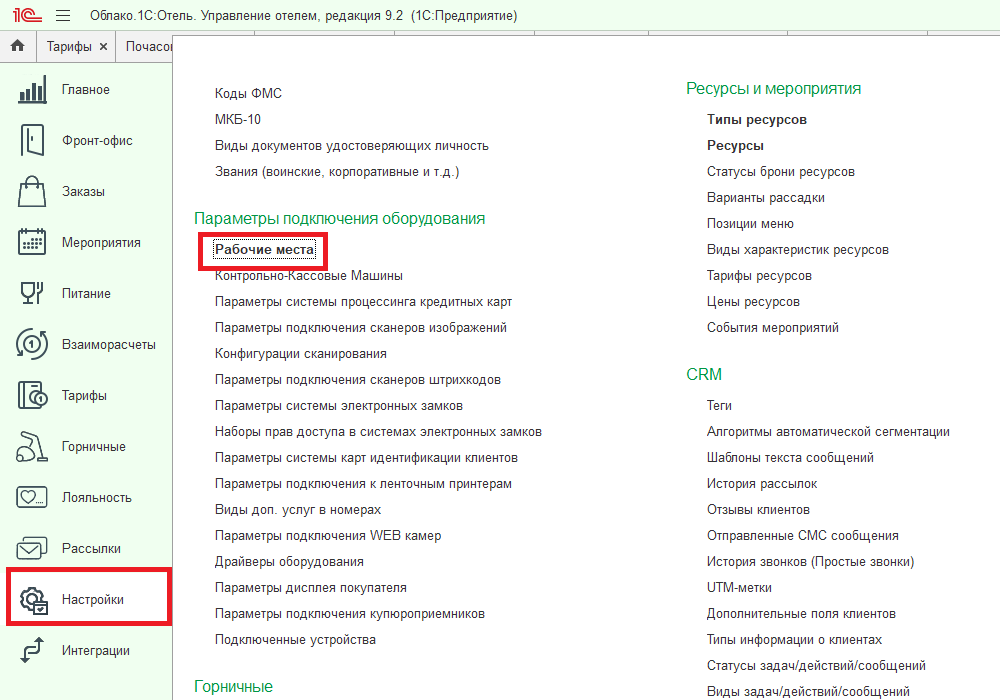Open История рассылок

click(x=762, y=485)
